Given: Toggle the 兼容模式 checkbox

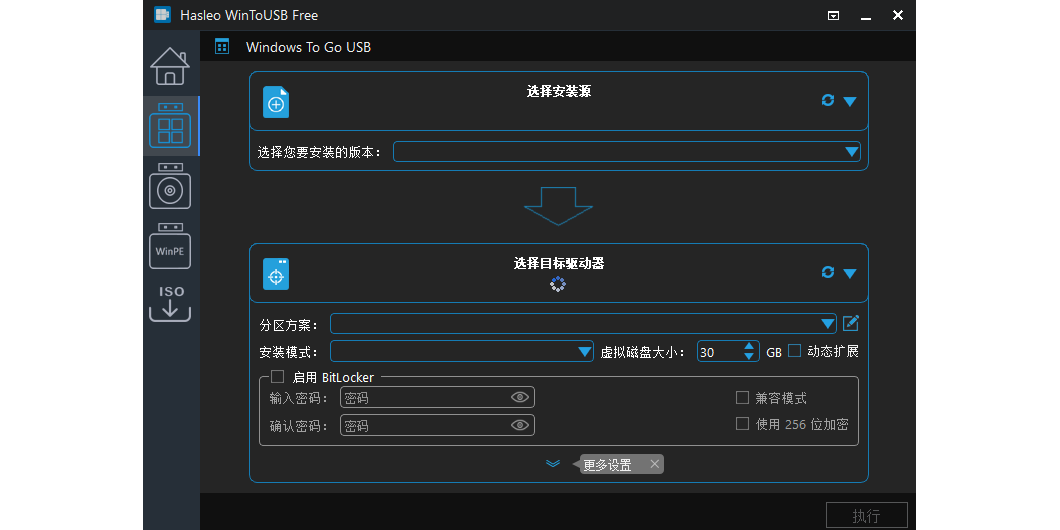Looking at the screenshot, I should 742,398.
